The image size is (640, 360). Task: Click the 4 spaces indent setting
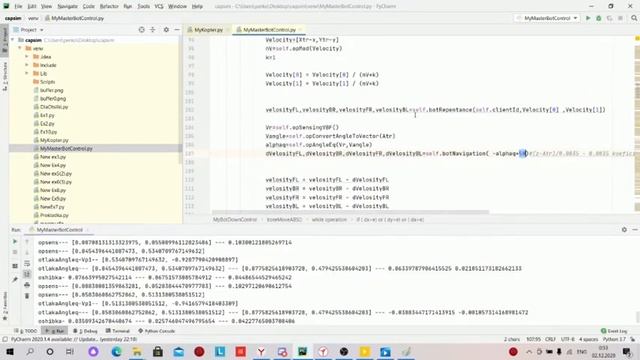pos(588,340)
